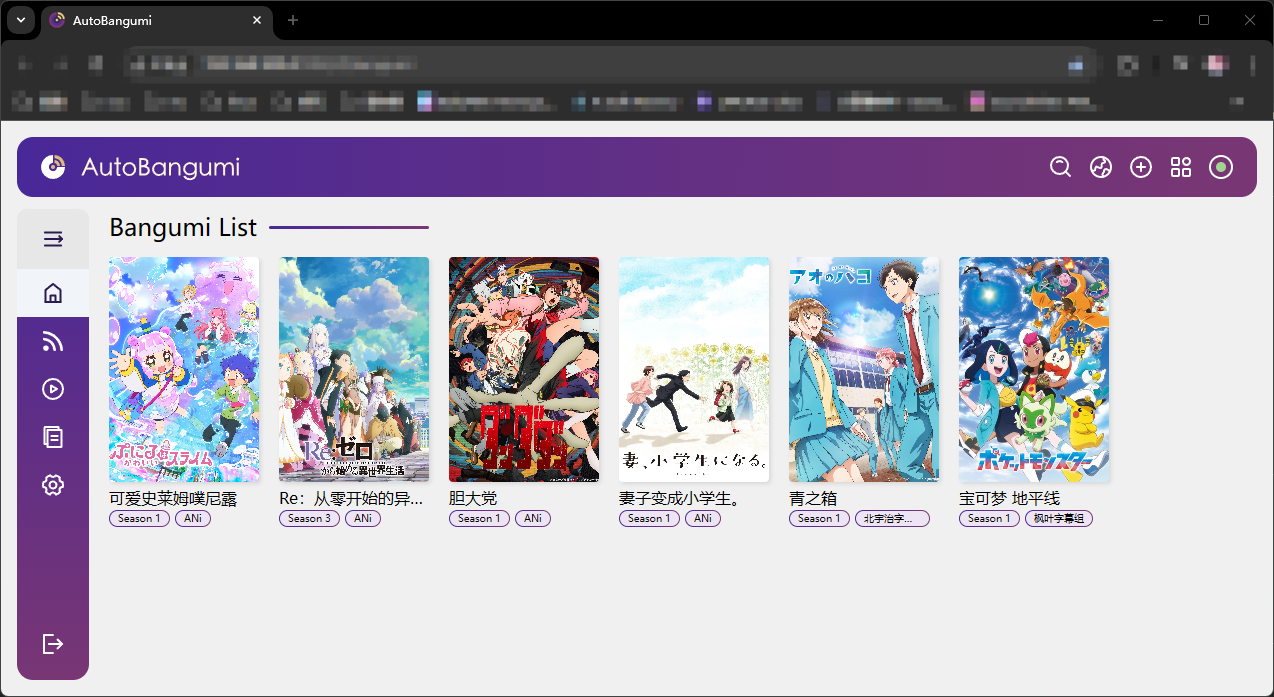Click the logout icon in the sidebar
Image resolution: width=1274 pixels, height=697 pixels.
point(53,644)
